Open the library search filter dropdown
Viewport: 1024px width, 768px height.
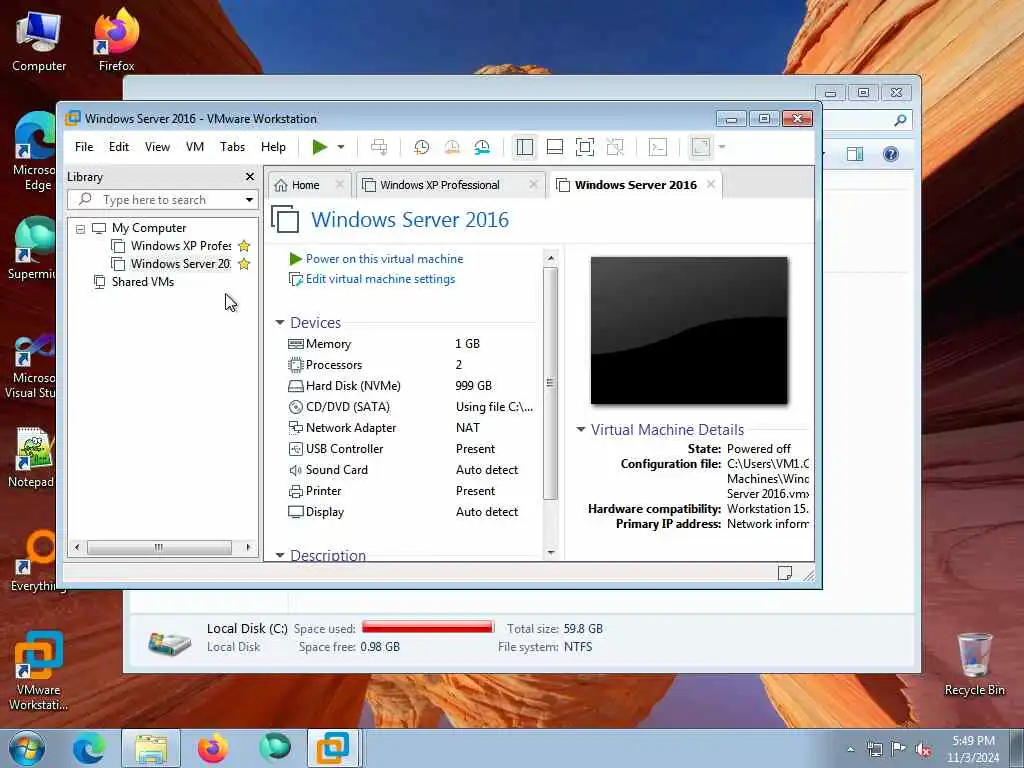click(x=249, y=200)
